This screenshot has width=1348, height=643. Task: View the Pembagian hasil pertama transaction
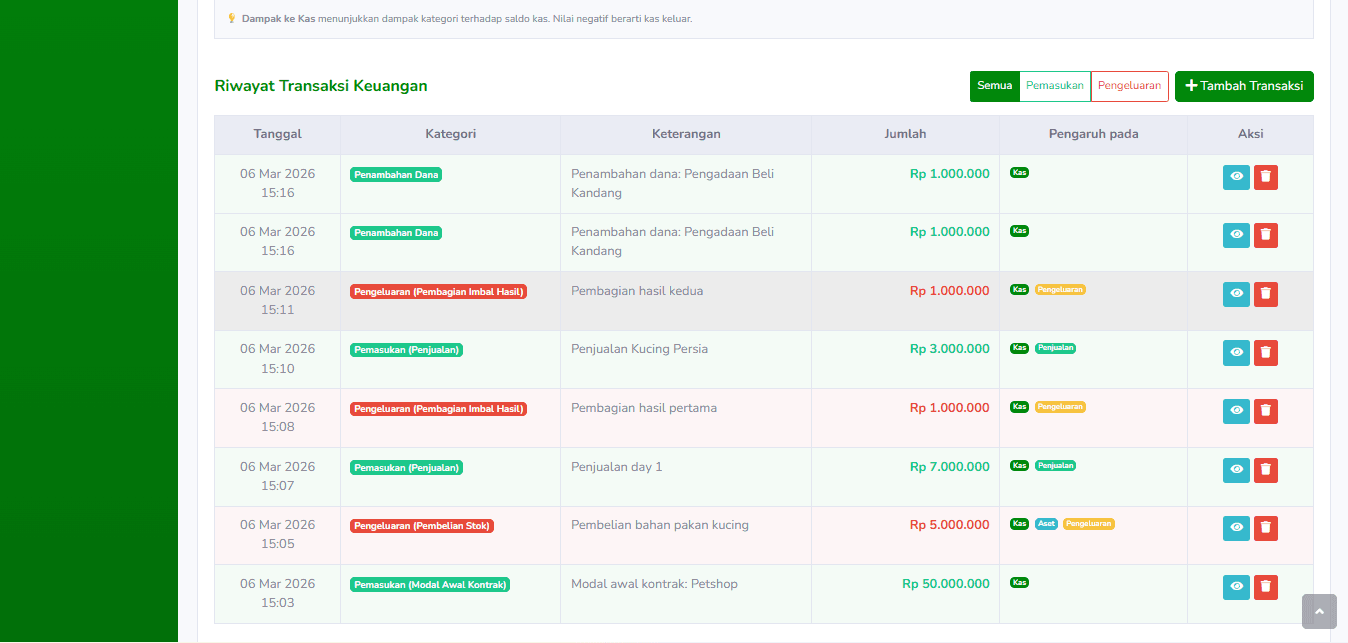tap(1236, 411)
